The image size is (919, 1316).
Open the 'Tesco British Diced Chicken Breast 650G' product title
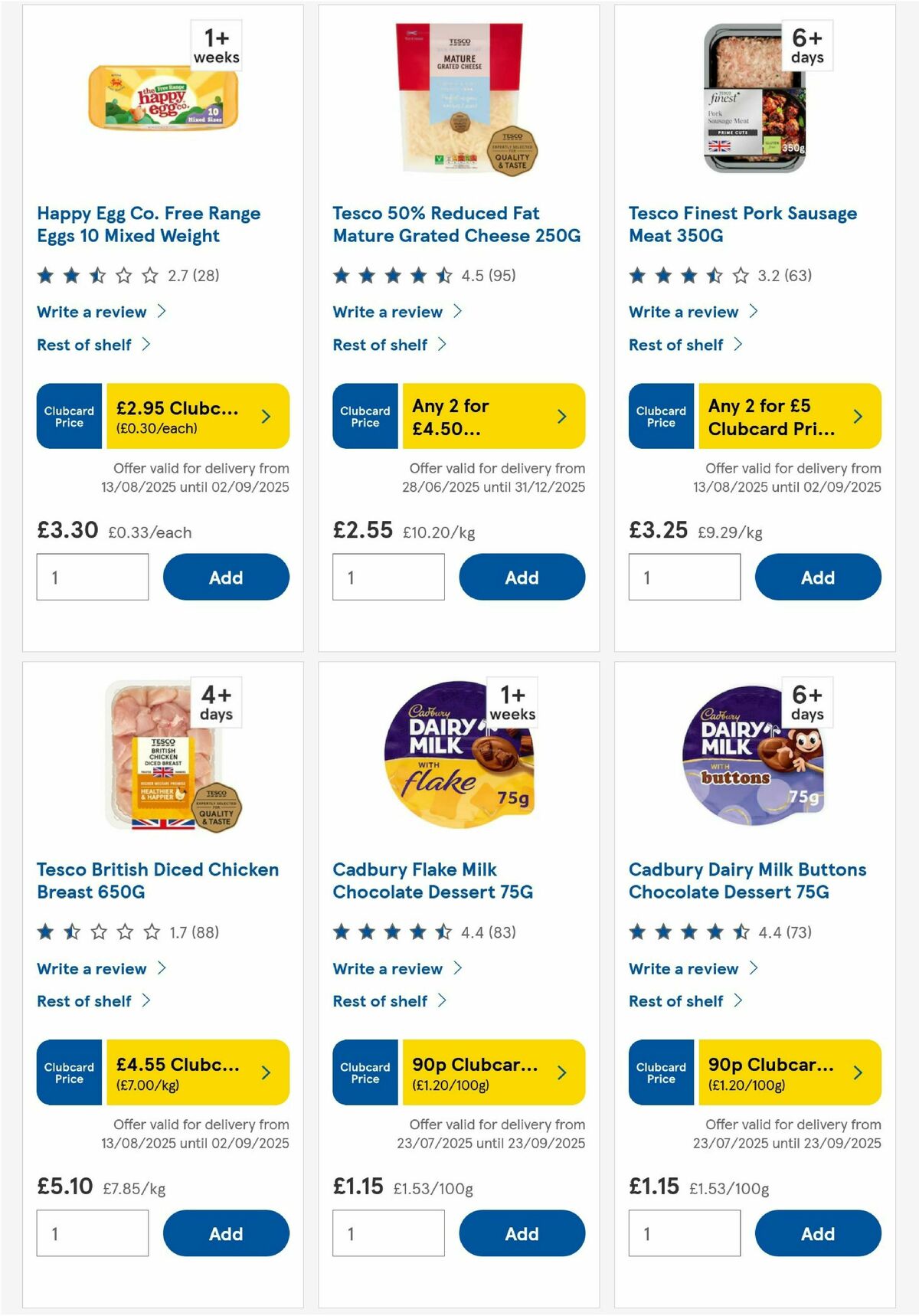click(x=157, y=881)
